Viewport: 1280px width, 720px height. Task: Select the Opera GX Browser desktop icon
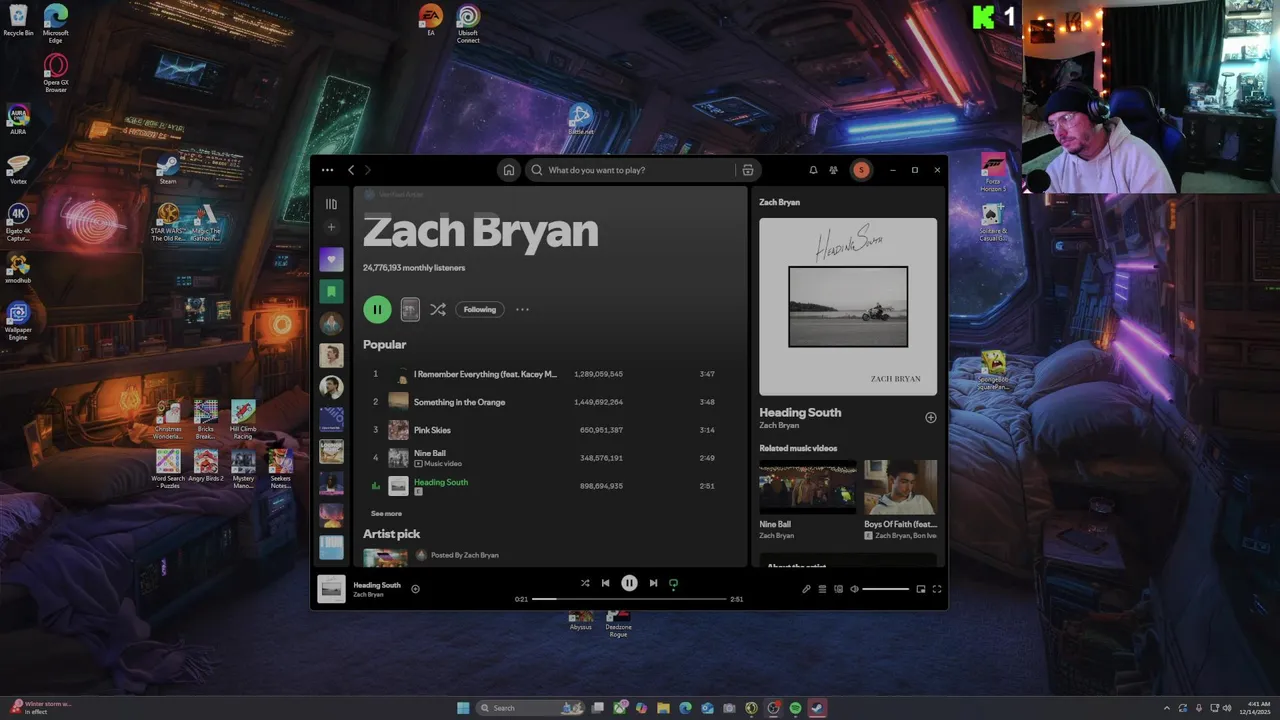point(56,74)
